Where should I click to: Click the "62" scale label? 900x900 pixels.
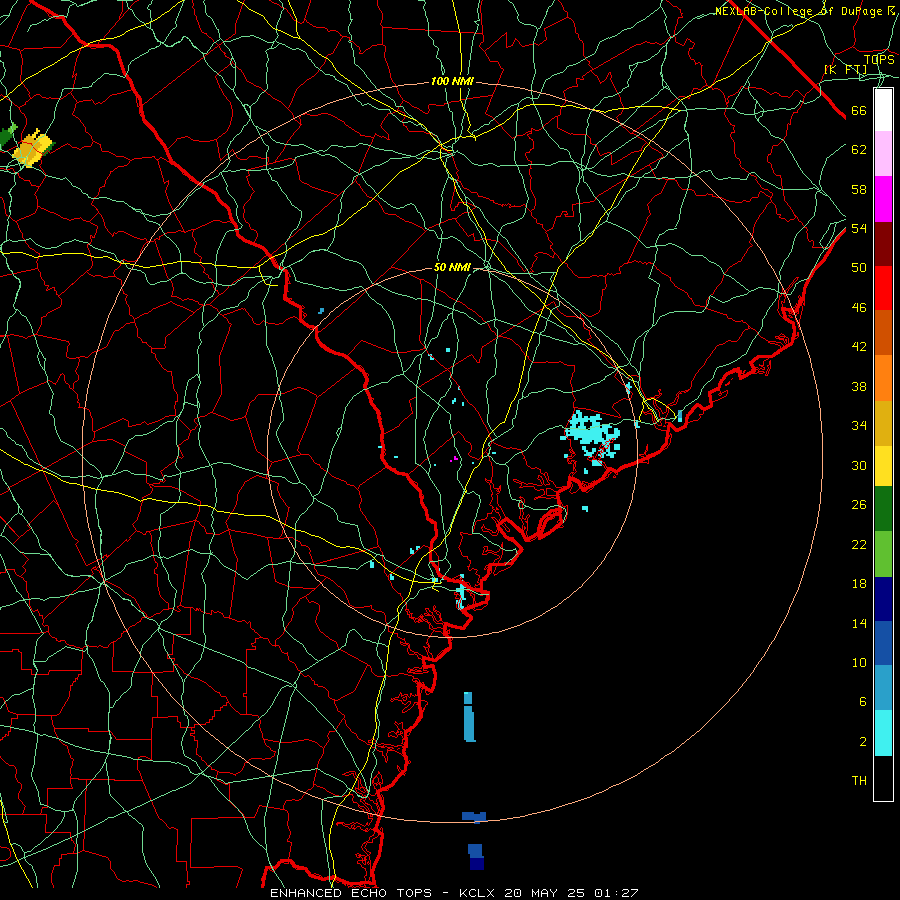(x=859, y=150)
